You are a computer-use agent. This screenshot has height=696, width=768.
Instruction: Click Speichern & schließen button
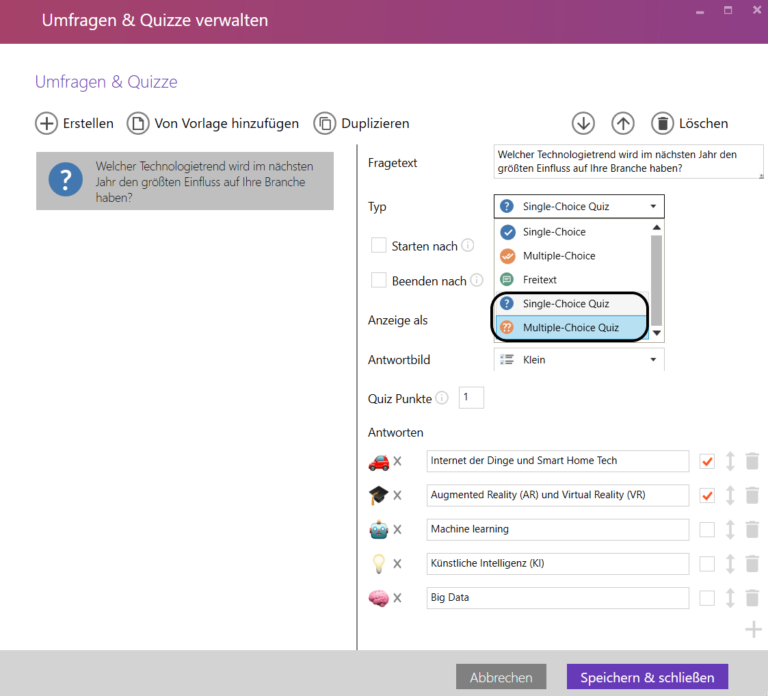(647, 677)
